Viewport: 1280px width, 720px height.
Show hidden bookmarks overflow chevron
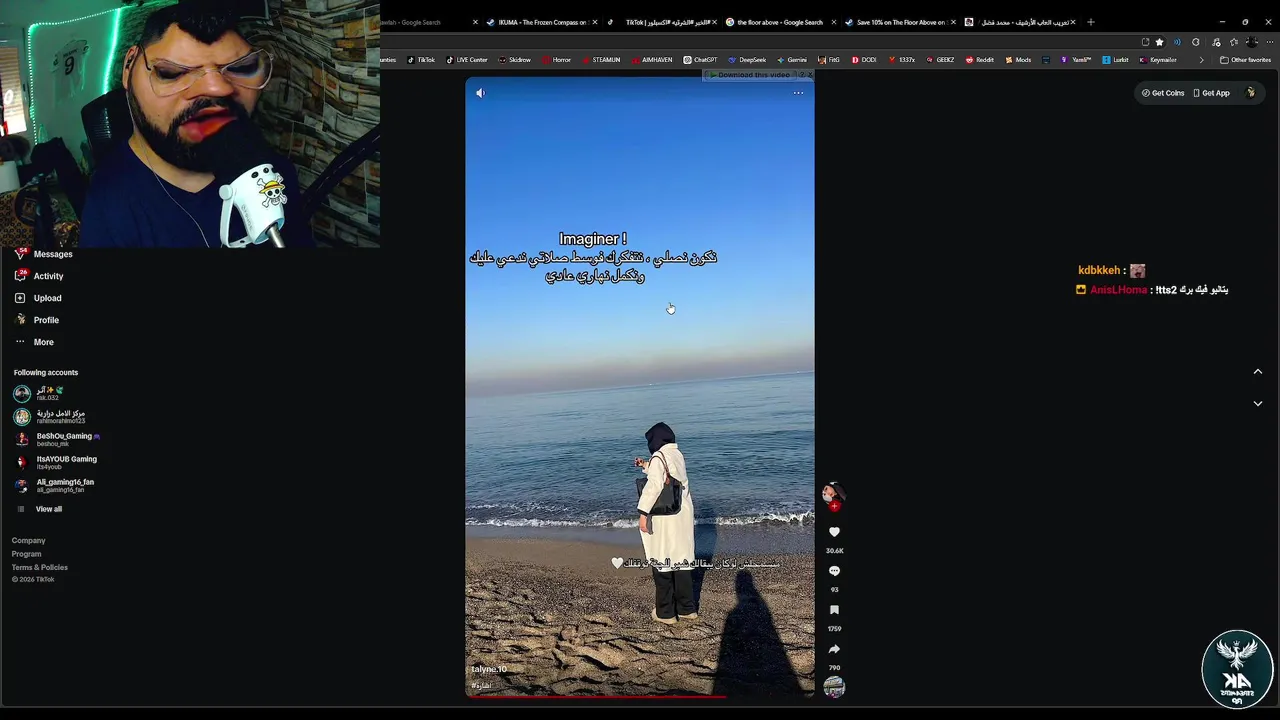click(1201, 60)
